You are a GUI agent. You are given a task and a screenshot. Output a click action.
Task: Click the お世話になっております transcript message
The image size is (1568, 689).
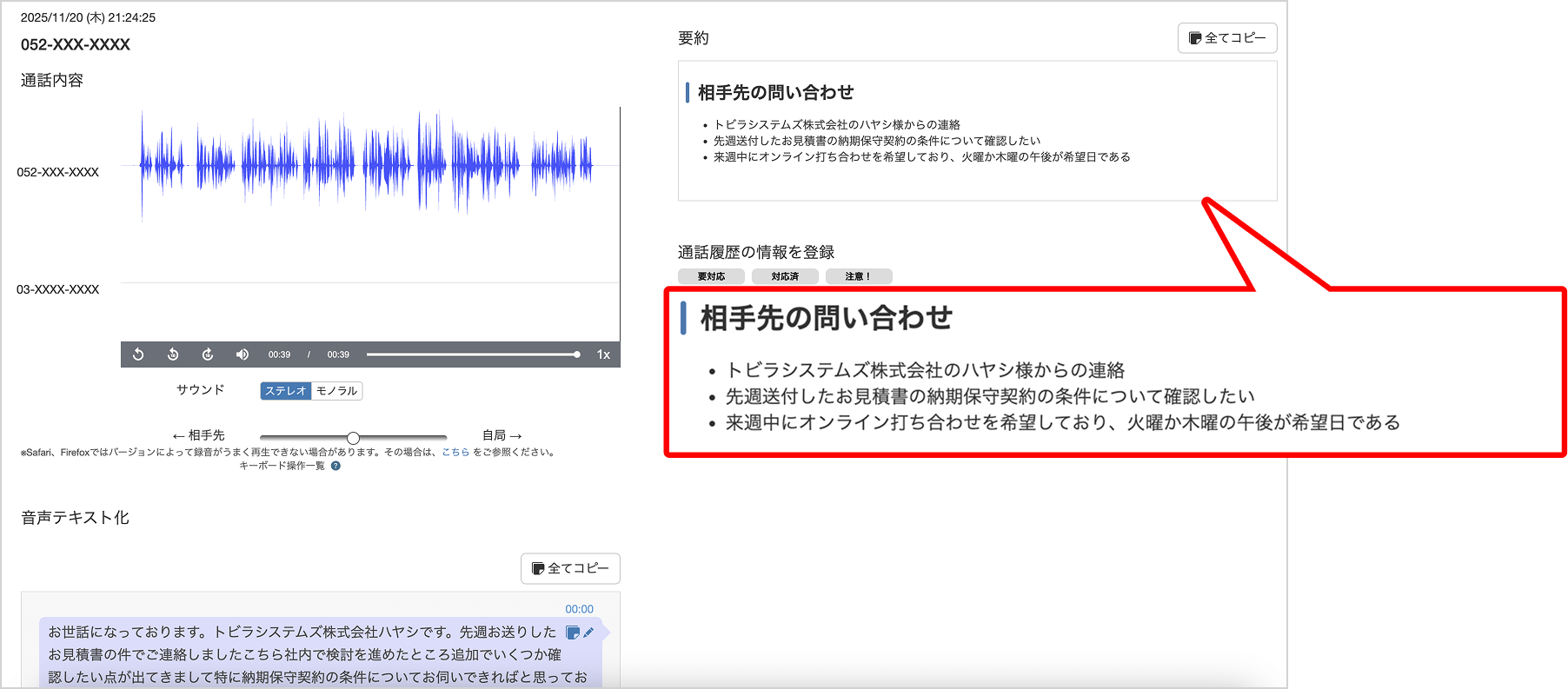320,653
